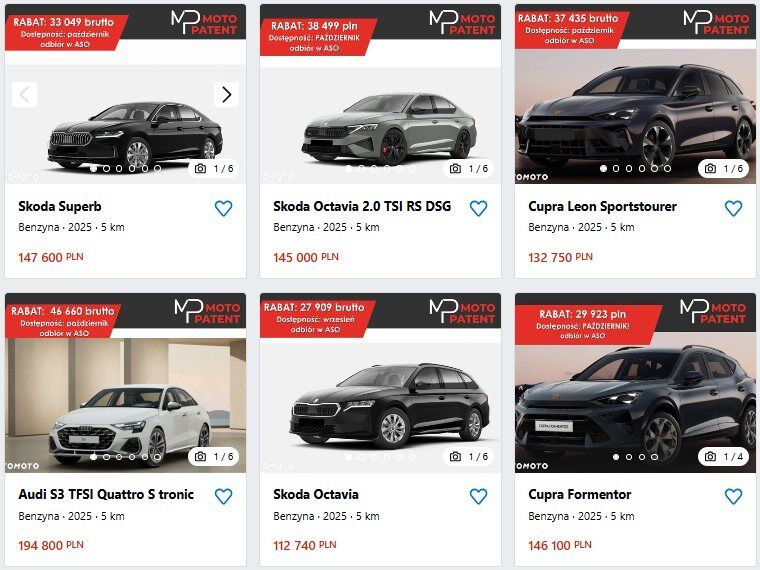Screen dimensions: 760x570
Task: Favorite the Cupra Leon Sportstourer heart
Action: pos(733,208)
